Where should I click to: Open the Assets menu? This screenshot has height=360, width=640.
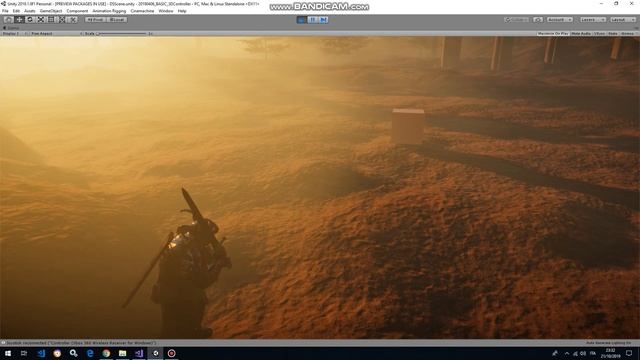(x=29, y=11)
